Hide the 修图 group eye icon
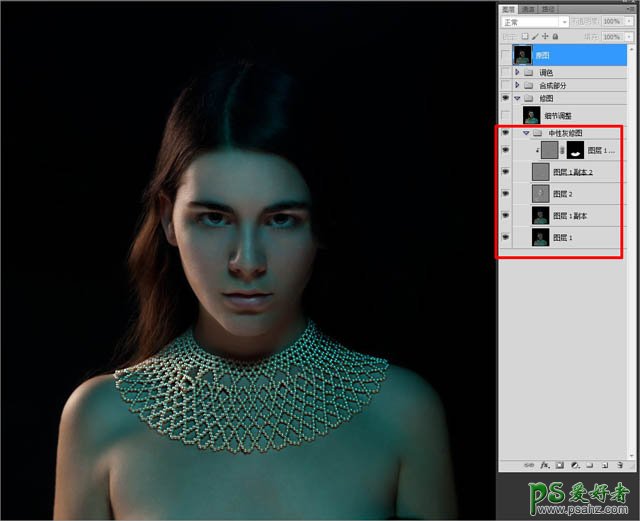Screen dimensions: 640x521 (506, 98)
